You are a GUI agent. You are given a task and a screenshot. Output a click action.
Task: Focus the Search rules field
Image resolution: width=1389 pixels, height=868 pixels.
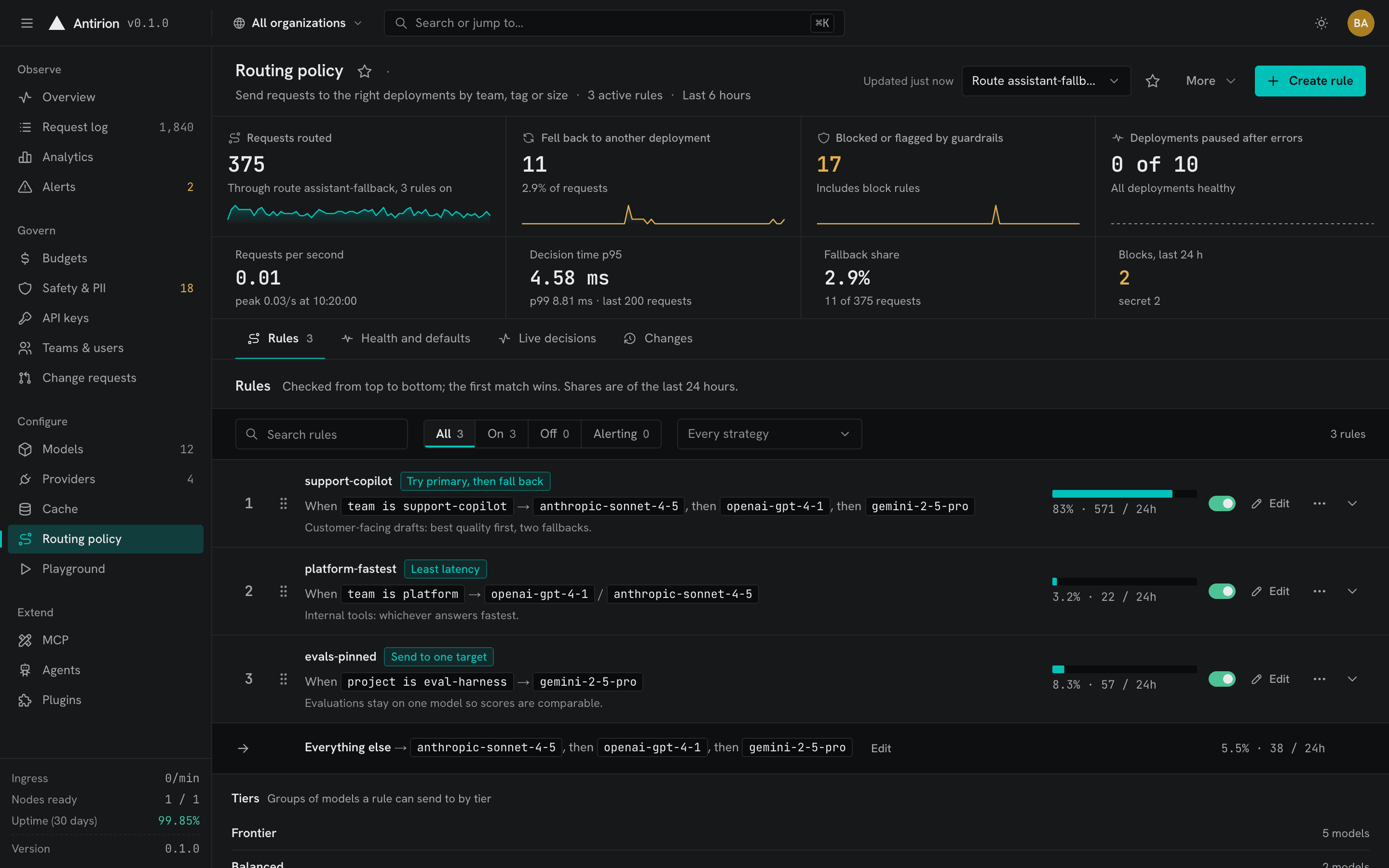click(x=321, y=434)
